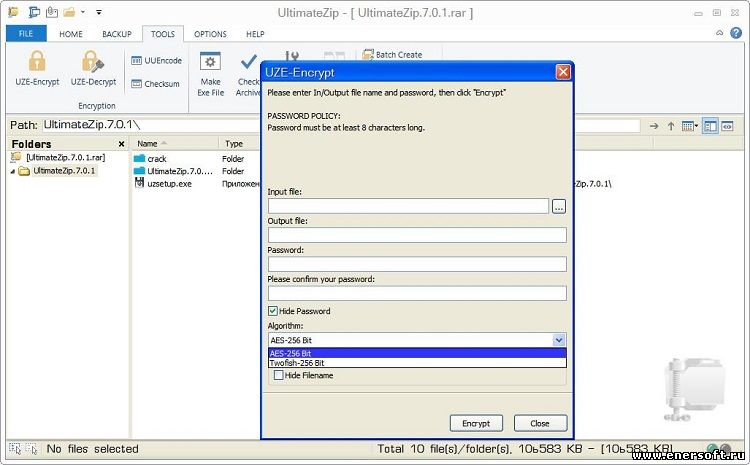The width and height of the screenshot is (750, 465).
Task: Open the FILE menu
Action: [x=26, y=33]
